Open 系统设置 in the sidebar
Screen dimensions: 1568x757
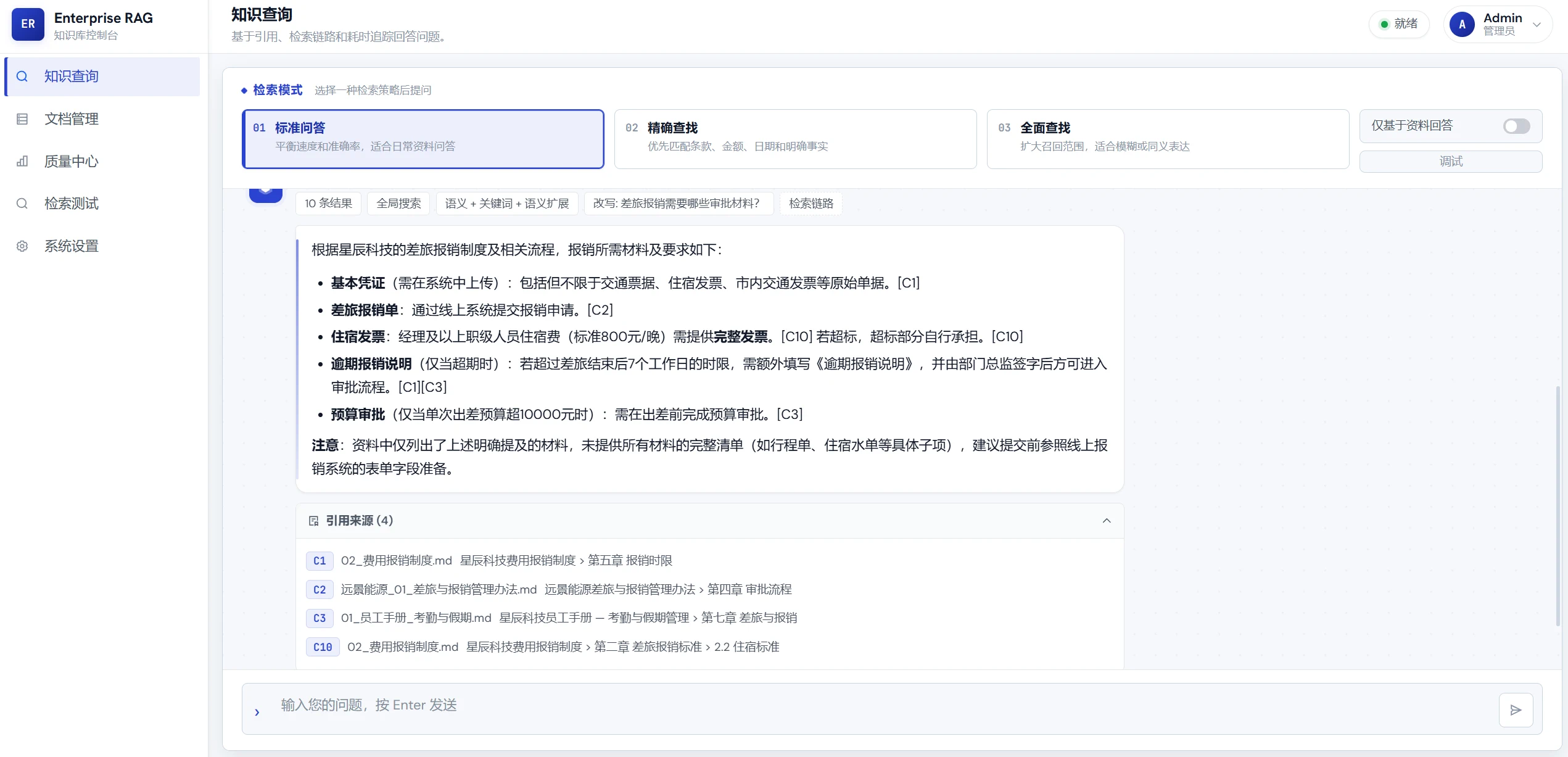pos(102,246)
